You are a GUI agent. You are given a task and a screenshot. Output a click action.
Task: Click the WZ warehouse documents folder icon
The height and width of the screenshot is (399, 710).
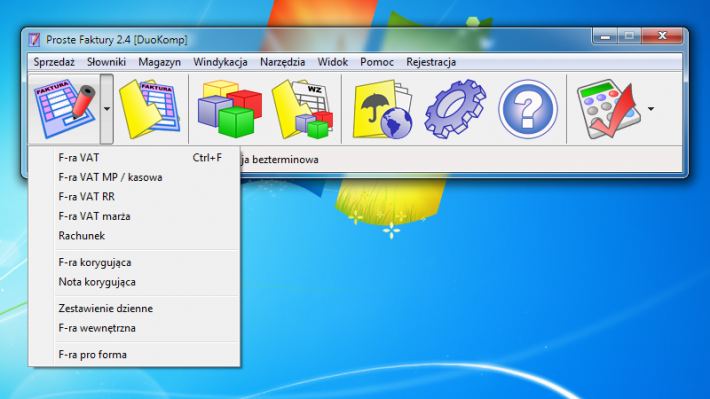tap(302, 109)
